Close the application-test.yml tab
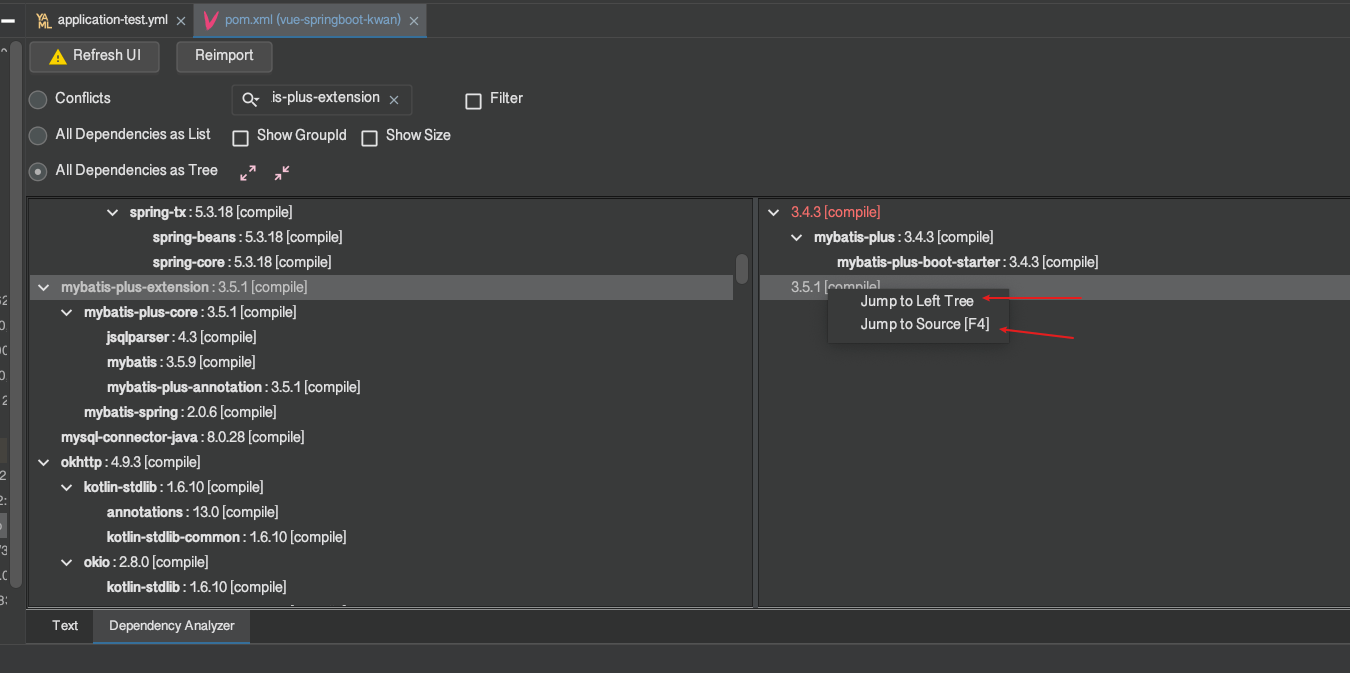Viewport: 1350px width, 673px height. coord(180,21)
